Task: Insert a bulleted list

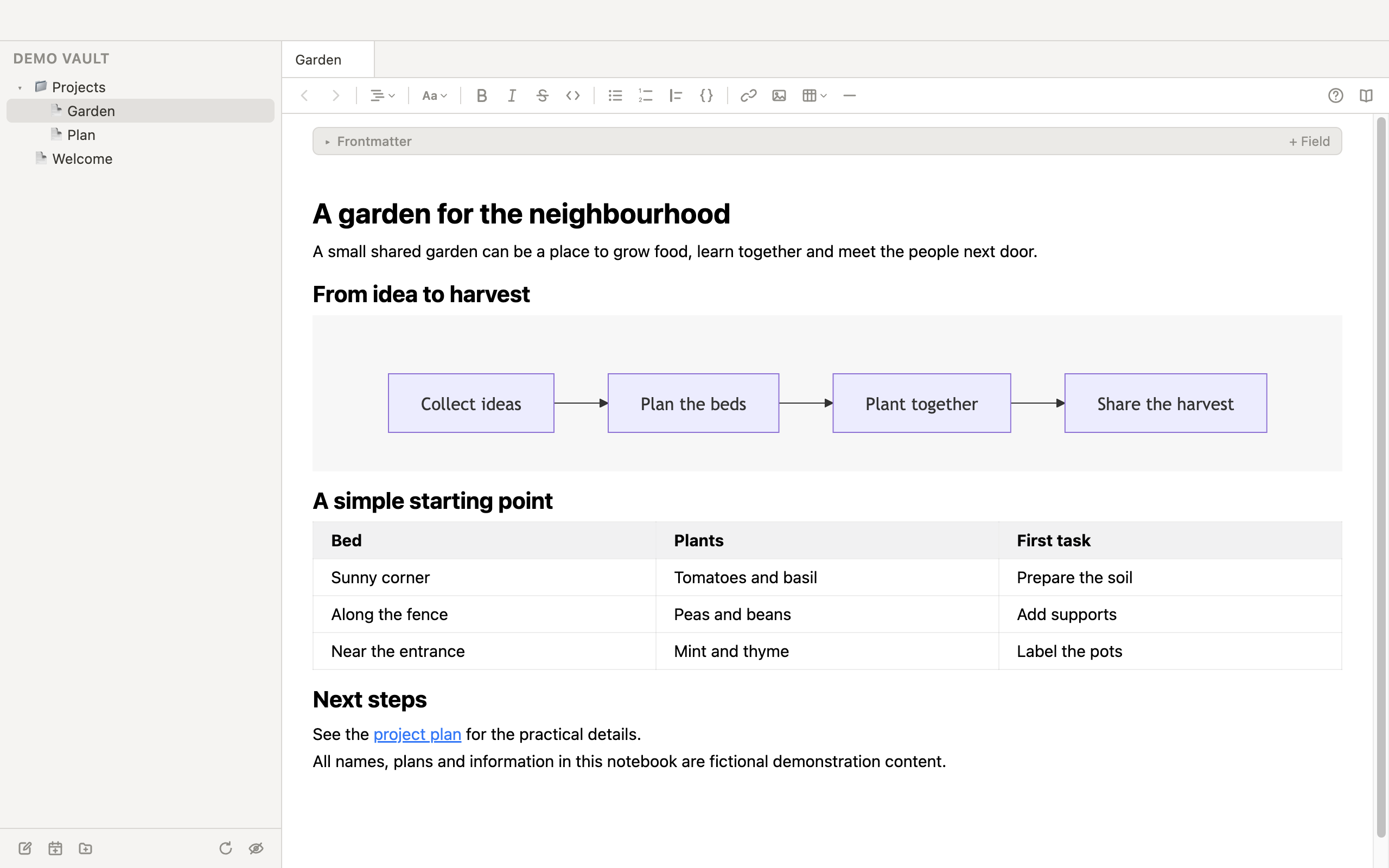Action: (615, 95)
